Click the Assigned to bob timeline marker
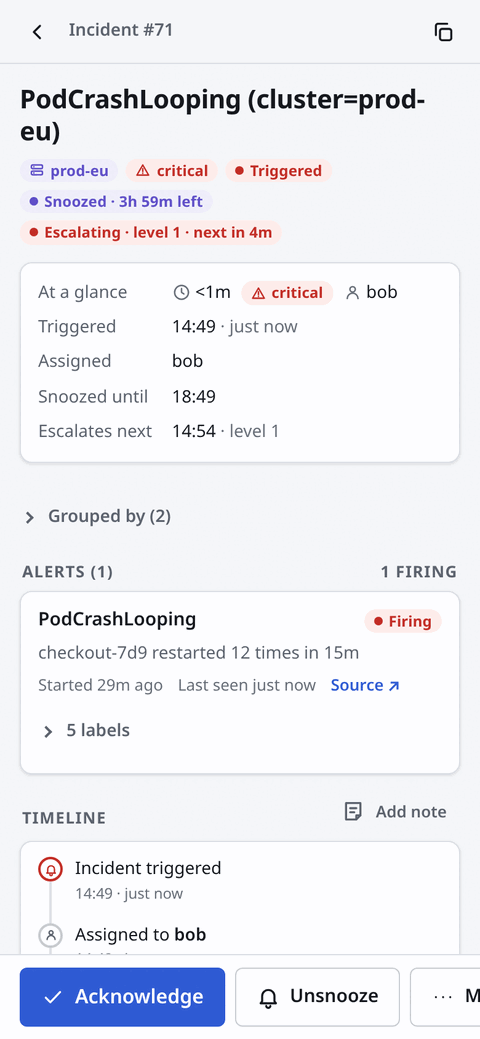The width and height of the screenshot is (480, 1039). click(x=50, y=936)
